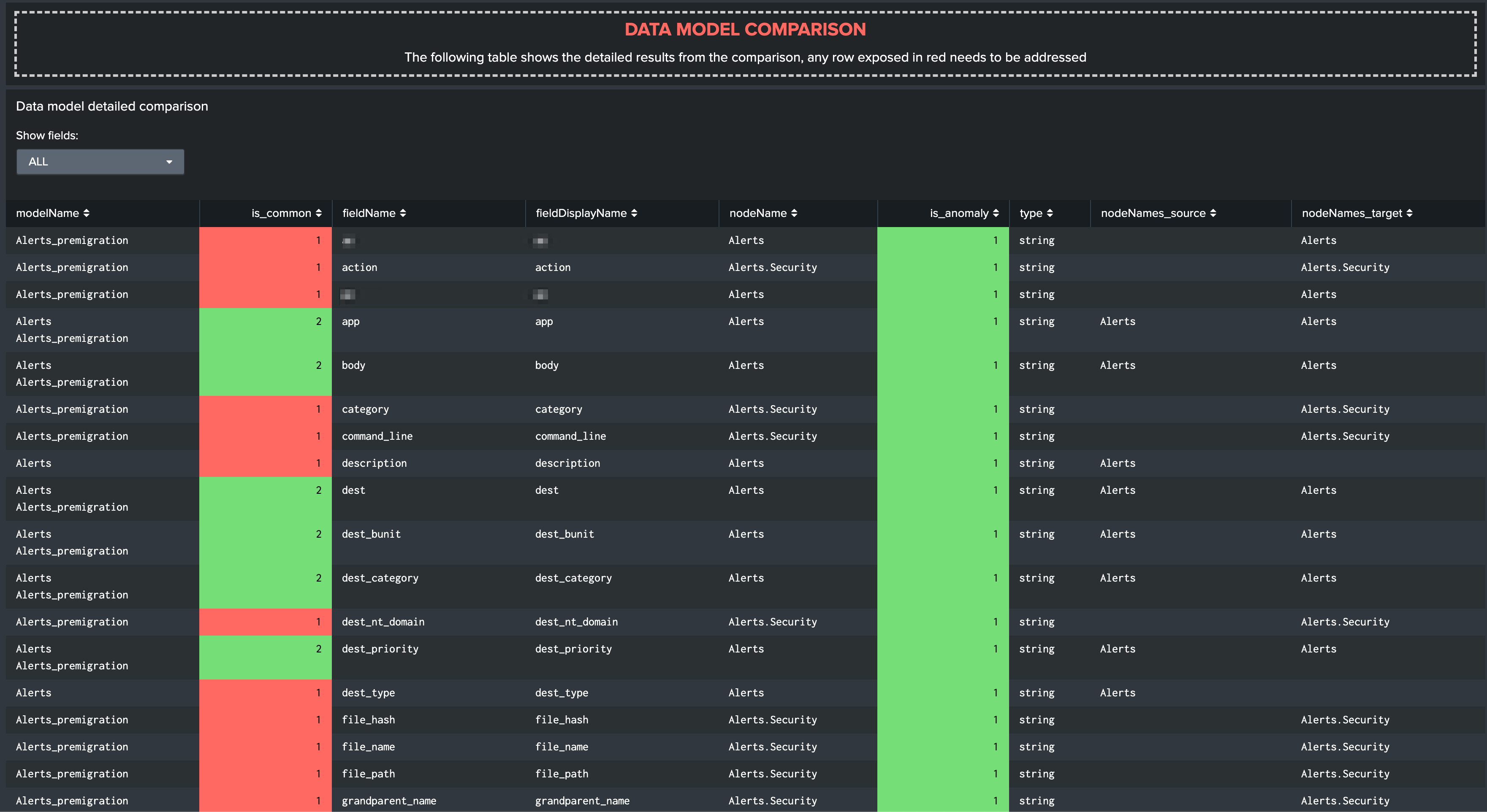This screenshot has height=812, width=1487.
Task: Click fieldName column sort arrows
Action: click(403, 214)
